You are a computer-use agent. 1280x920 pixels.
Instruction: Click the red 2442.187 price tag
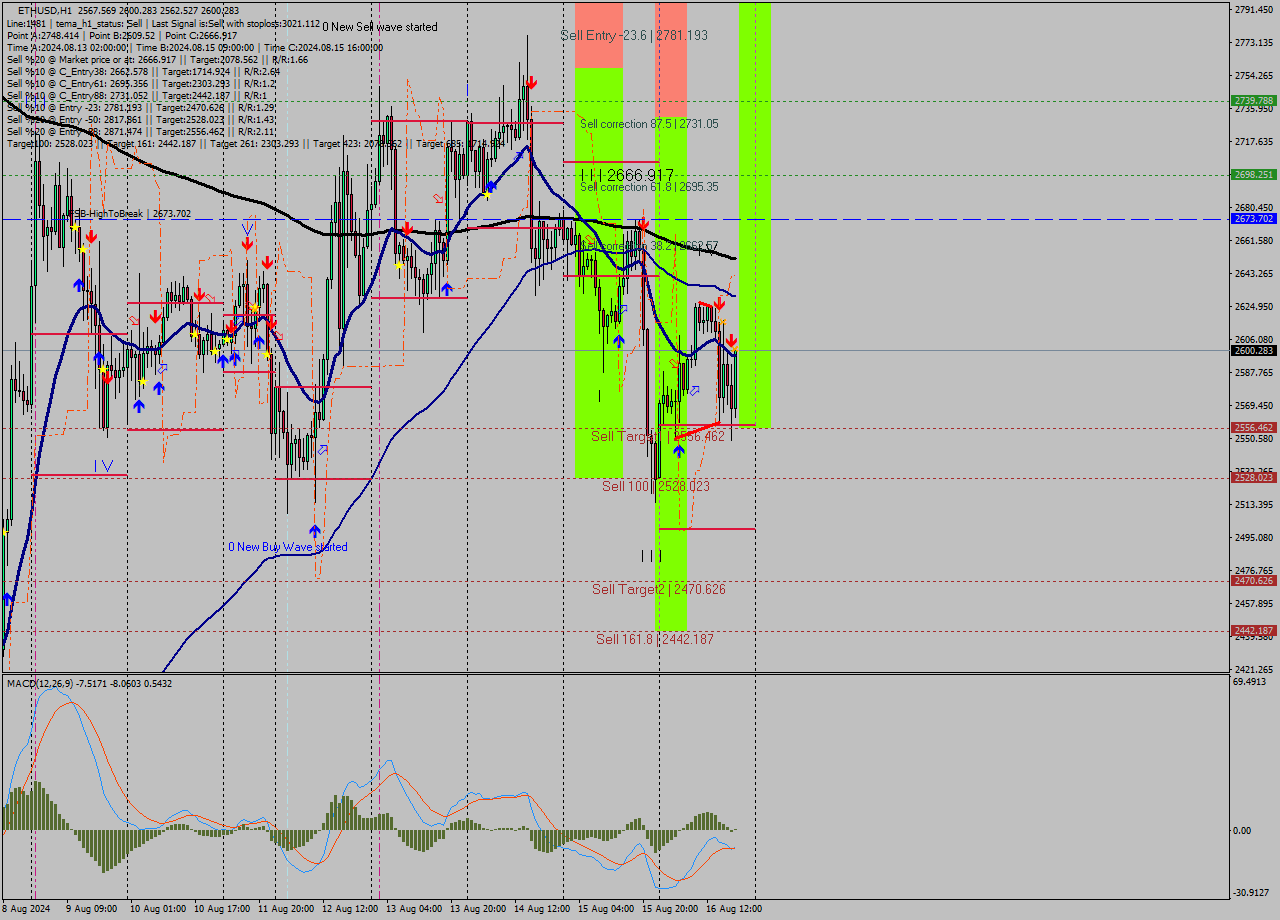[x=1254, y=631]
